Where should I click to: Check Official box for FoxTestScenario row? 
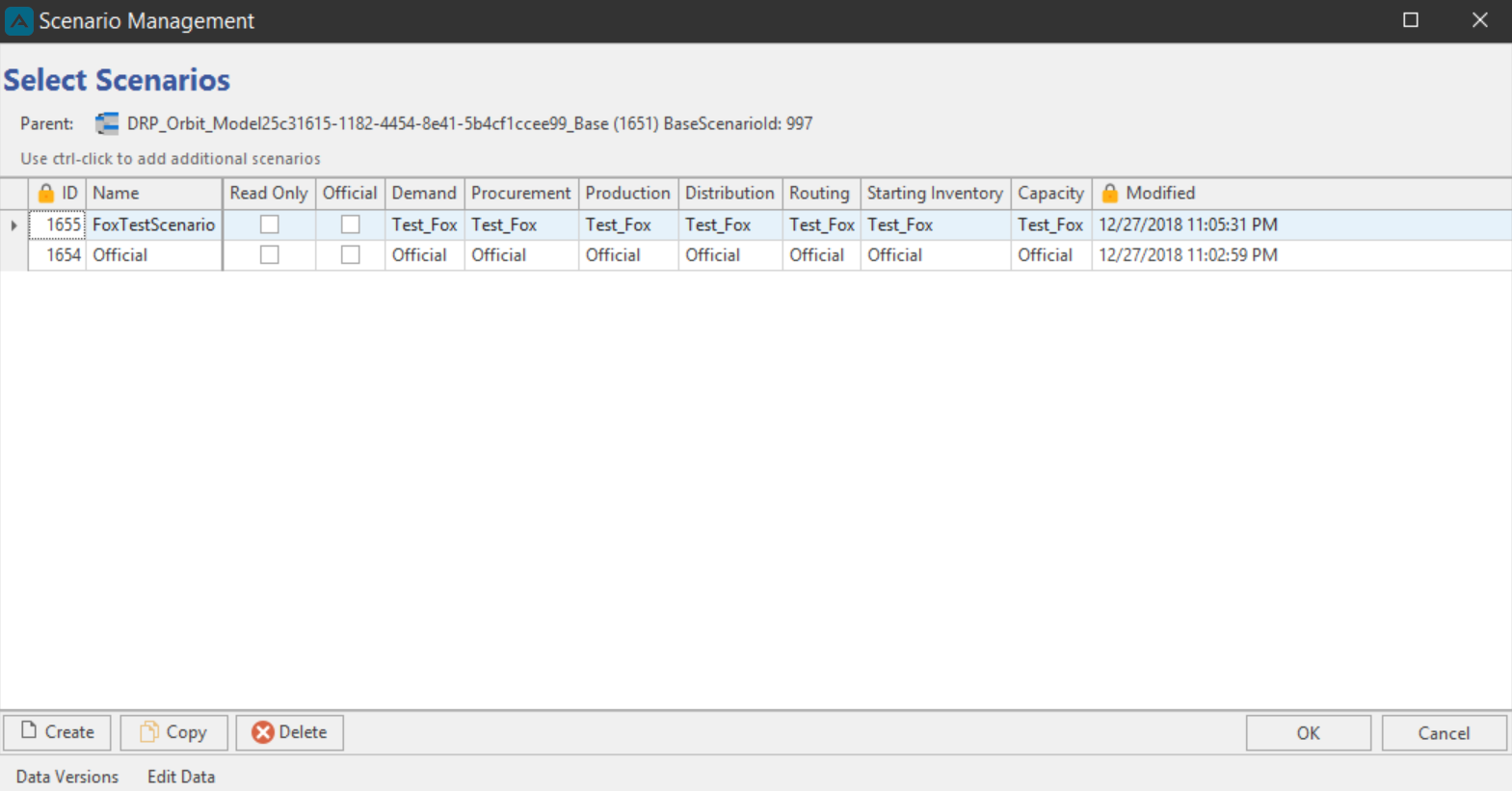click(x=351, y=224)
